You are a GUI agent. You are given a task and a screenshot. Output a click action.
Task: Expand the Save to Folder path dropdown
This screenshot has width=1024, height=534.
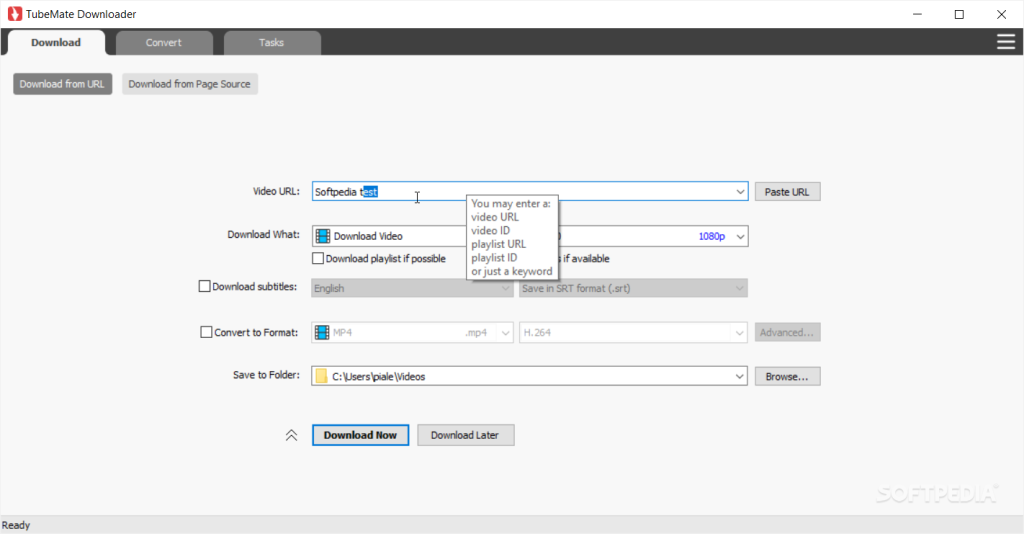[x=739, y=377]
